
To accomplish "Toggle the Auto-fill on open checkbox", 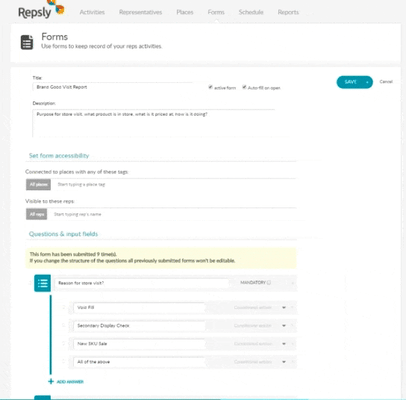I will 244,87.
